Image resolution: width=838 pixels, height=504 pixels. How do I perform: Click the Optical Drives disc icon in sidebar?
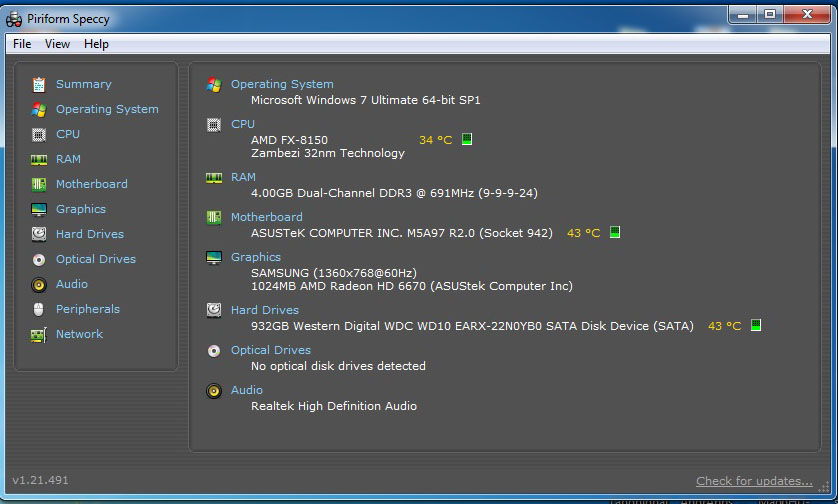(39, 260)
